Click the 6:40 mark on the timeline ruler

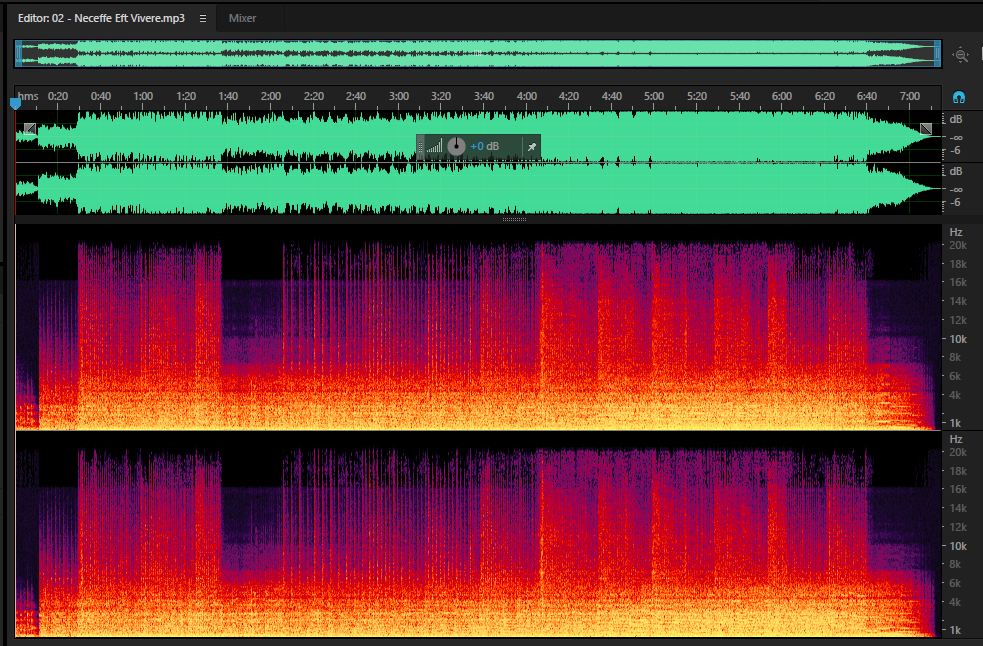pyautogui.click(x=867, y=96)
